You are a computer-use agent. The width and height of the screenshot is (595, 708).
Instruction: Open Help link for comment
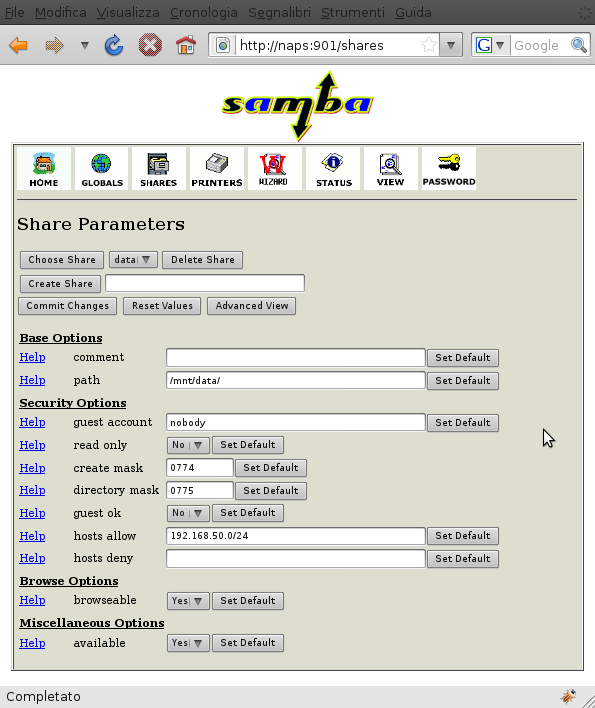[32, 357]
